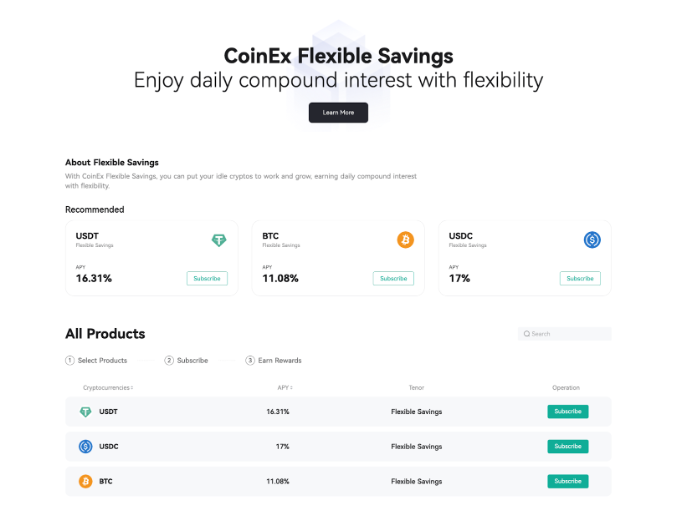The image size is (682, 512).
Task: Click the blue USDC icon in Recommended card
Action: [x=592, y=240]
